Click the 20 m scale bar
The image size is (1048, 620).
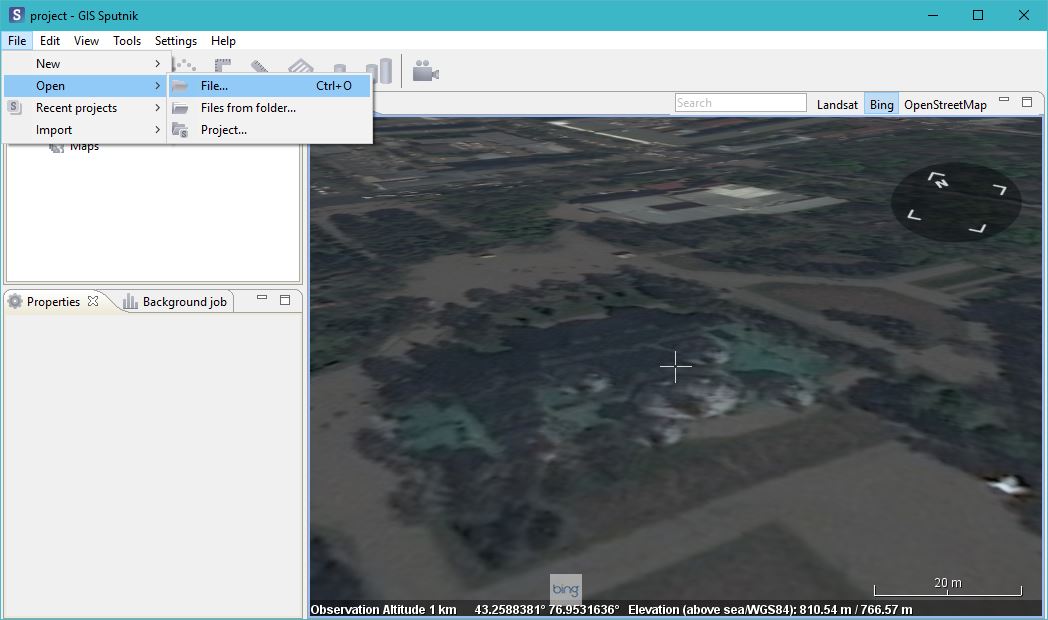(948, 587)
